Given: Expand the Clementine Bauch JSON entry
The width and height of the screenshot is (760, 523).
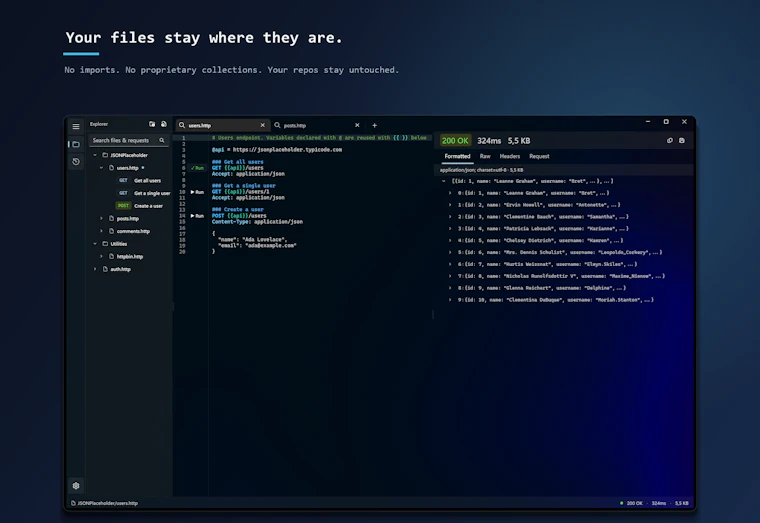Looking at the screenshot, I should (x=450, y=217).
